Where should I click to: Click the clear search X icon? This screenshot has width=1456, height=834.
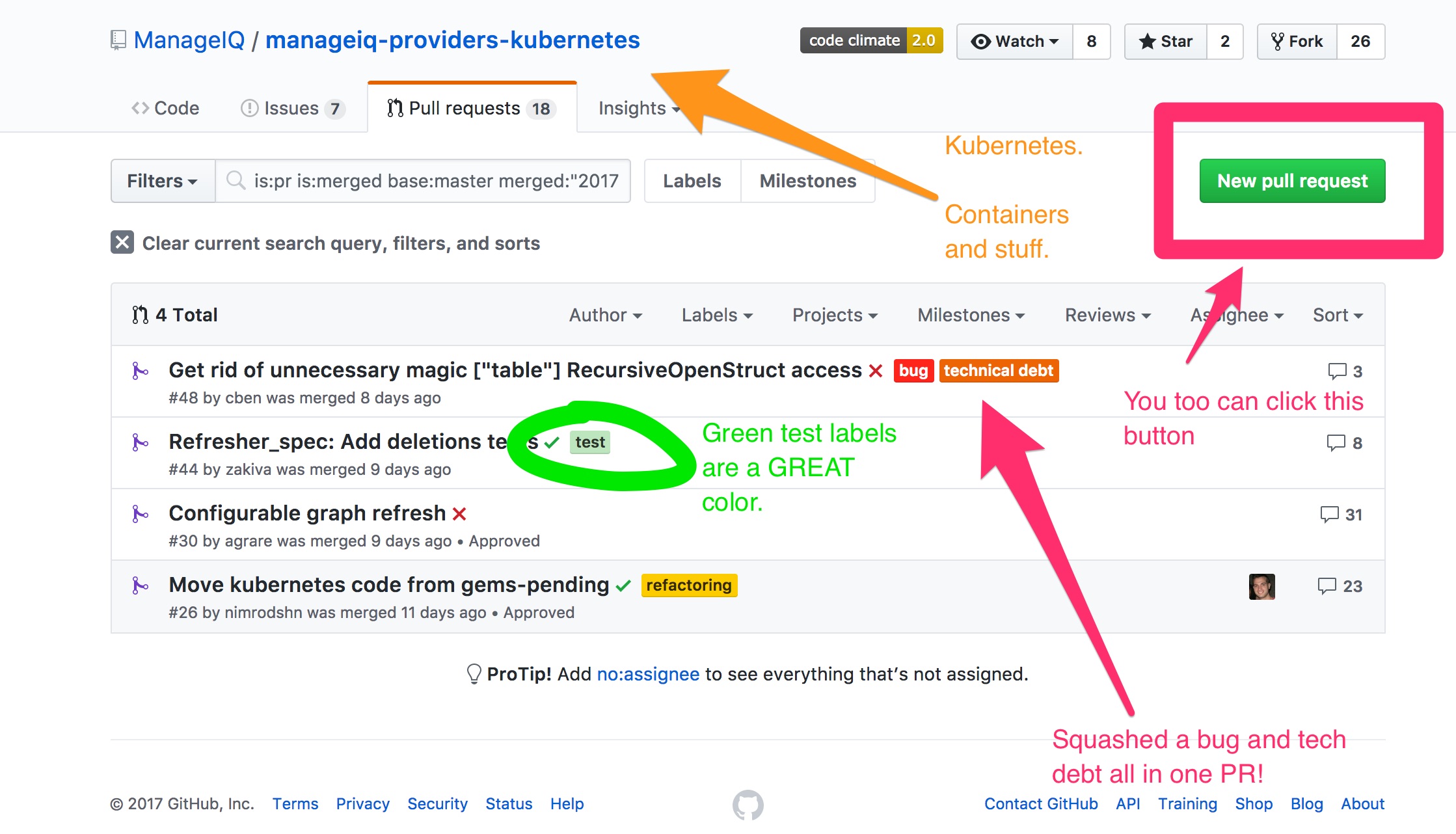click(x=122, y=242)
